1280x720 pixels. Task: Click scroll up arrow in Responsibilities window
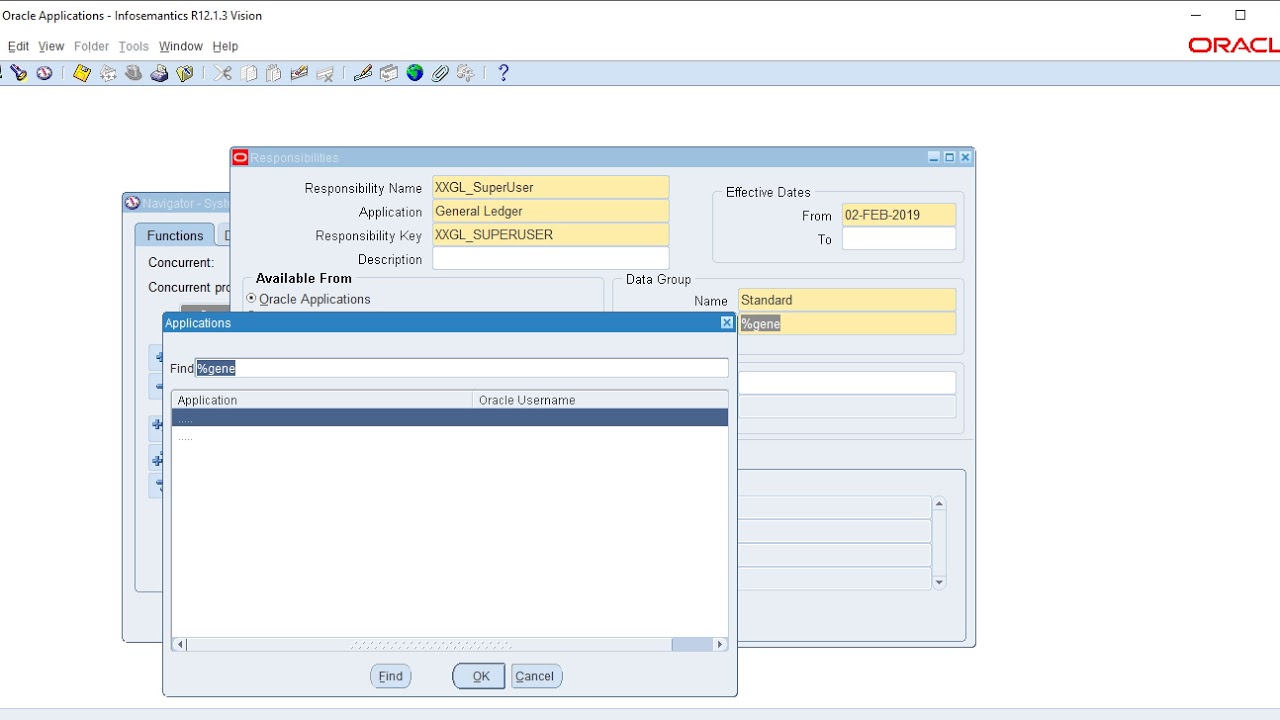click(x=939, y=504)
